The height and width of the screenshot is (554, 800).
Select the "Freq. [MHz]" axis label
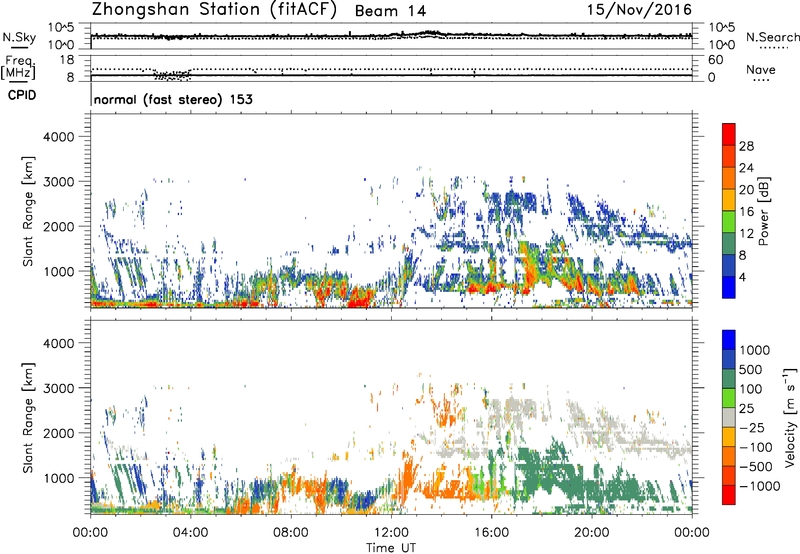[18, 68]
